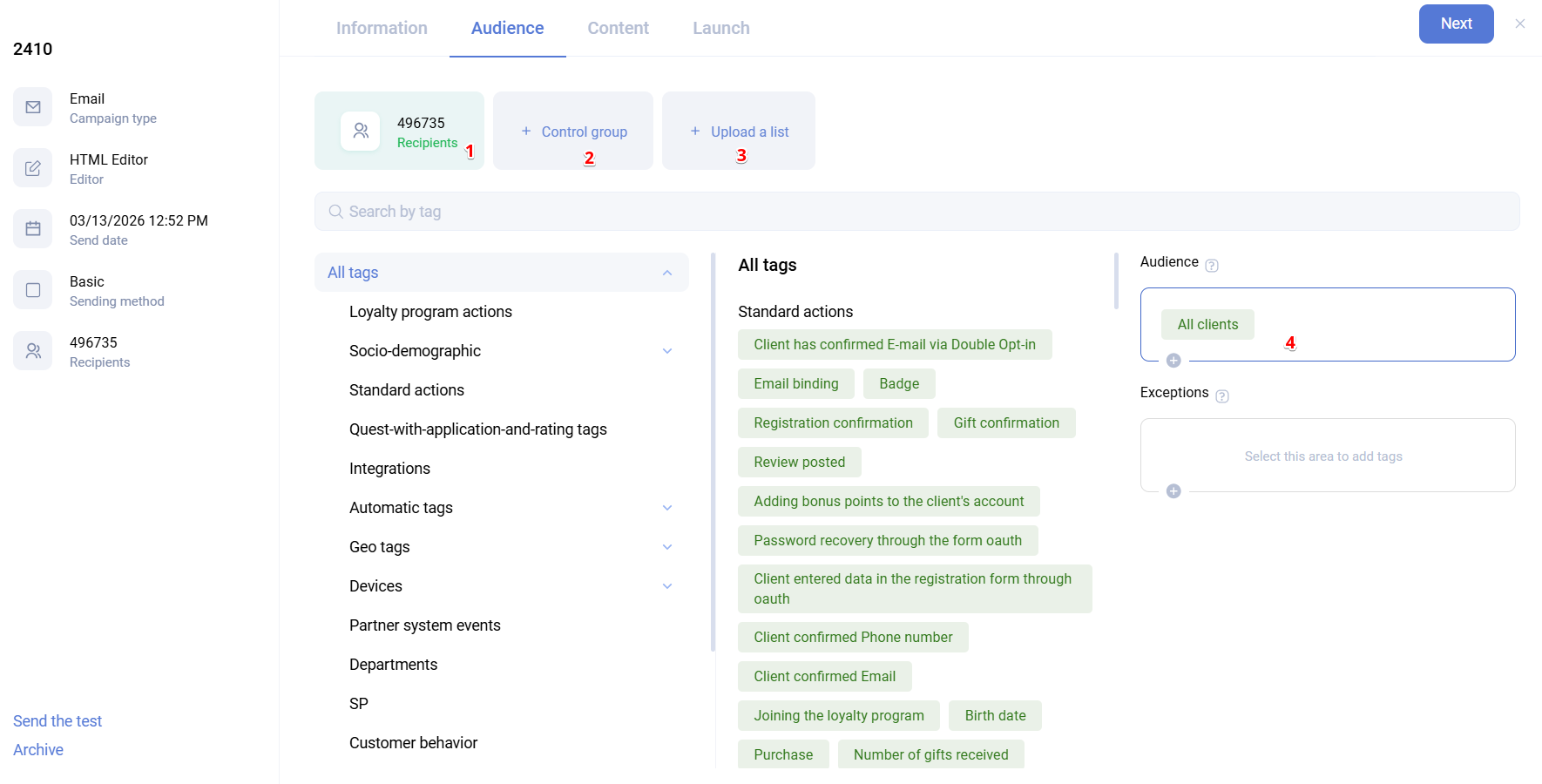This screenshot has height=784, width=1542.
Task: Click the Search by tag field
Action: pyautogui.click(x=916, y=212)
